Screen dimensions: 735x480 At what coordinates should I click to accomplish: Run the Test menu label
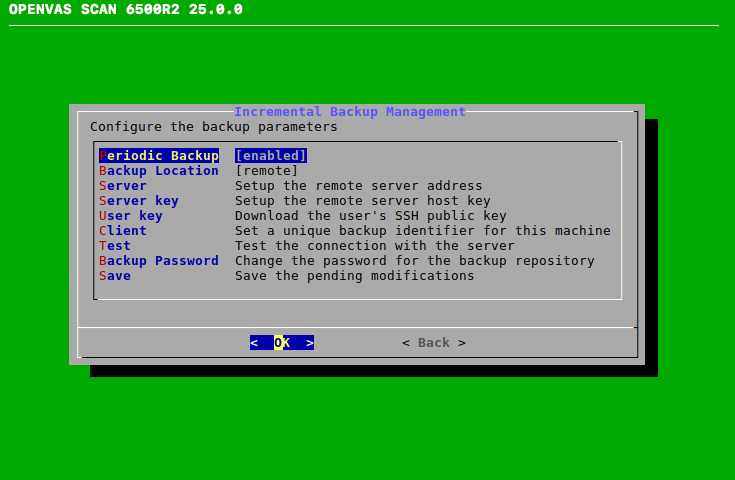115,246
